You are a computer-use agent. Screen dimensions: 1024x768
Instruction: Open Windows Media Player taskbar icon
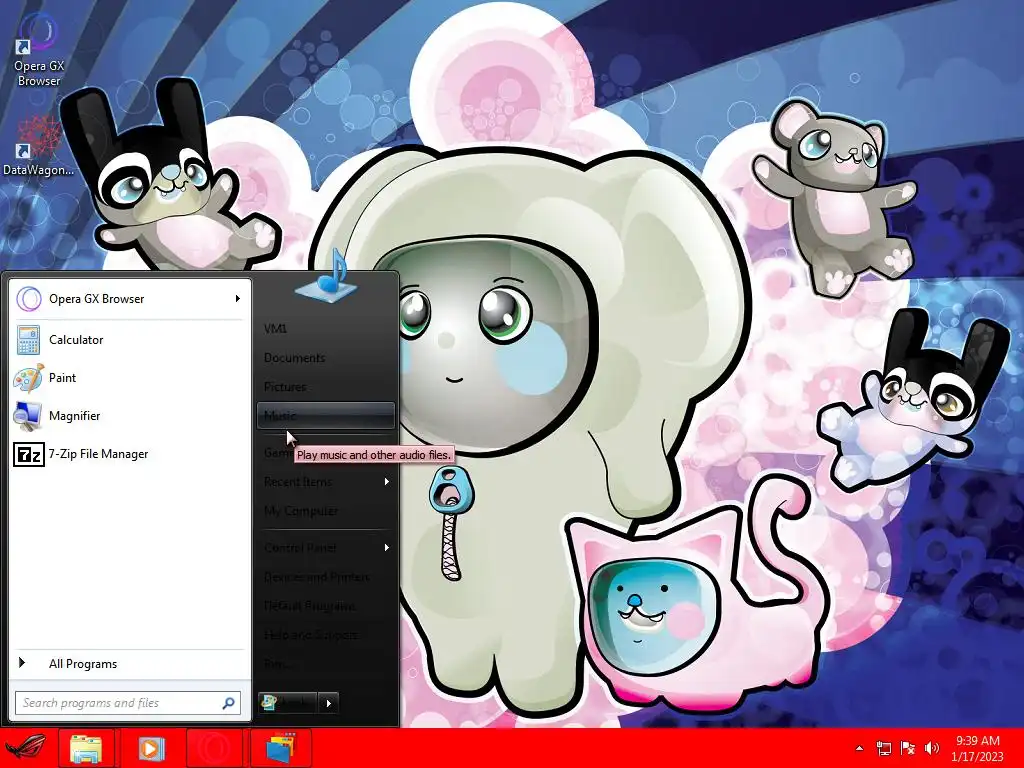[151, 748]
